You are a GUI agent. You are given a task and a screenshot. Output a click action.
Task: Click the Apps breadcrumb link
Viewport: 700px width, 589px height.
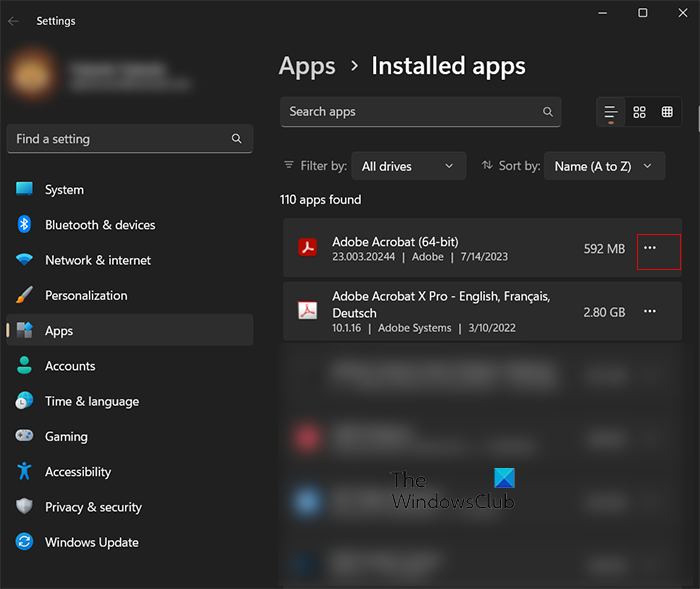(x=307, y=67)
